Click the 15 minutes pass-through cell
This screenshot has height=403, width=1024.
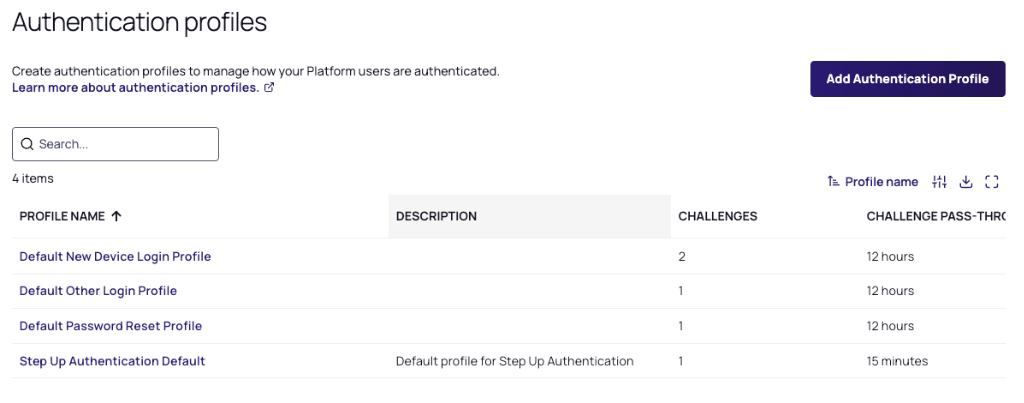(897, 361)
